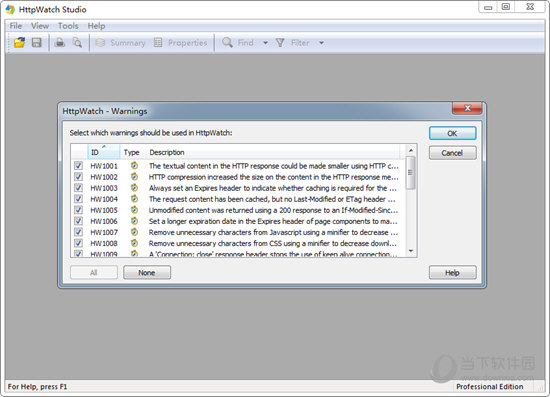Screen dimensions: 550x397
Task: Click the Save disk icon in the toolbar
Action: pos(36,43)
